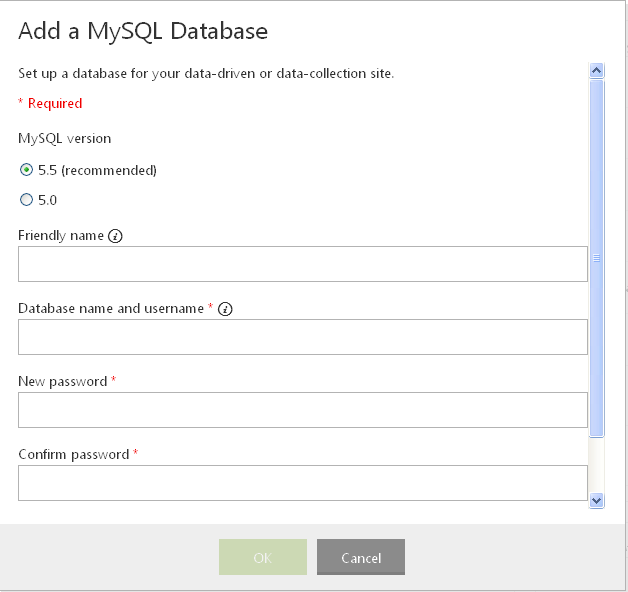Focus the New password input box
This screenshot has width=628, height=592.
303,410
